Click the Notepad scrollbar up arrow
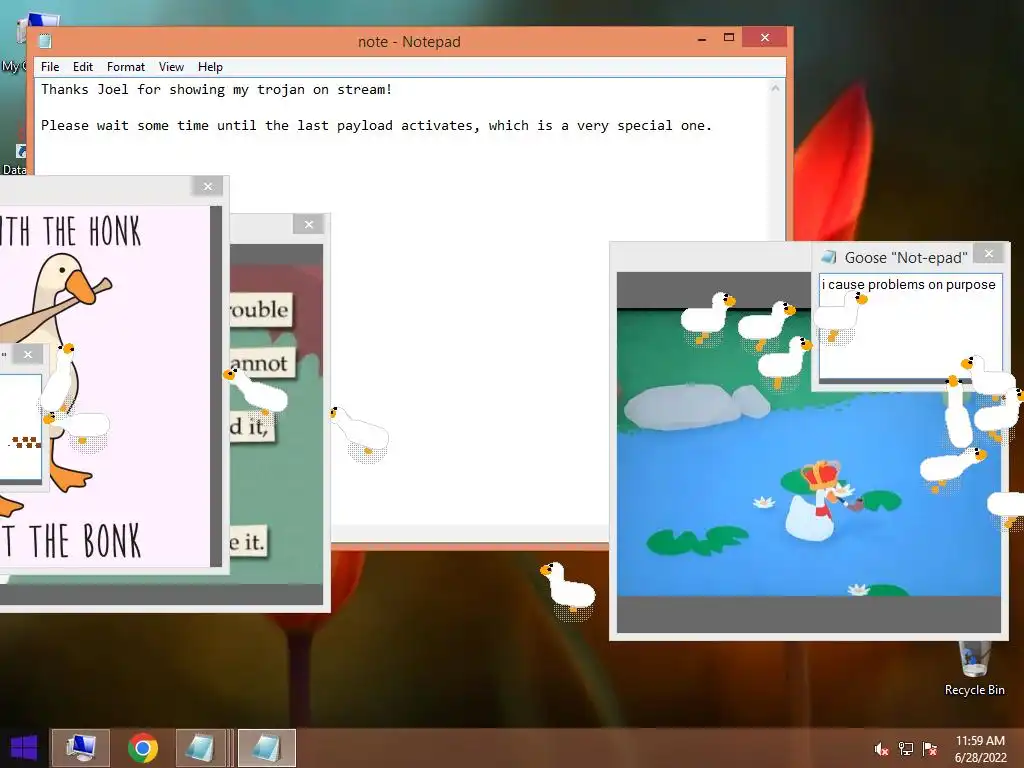Viewport: 1024px width, 768px height. click(x=775, y=88)
